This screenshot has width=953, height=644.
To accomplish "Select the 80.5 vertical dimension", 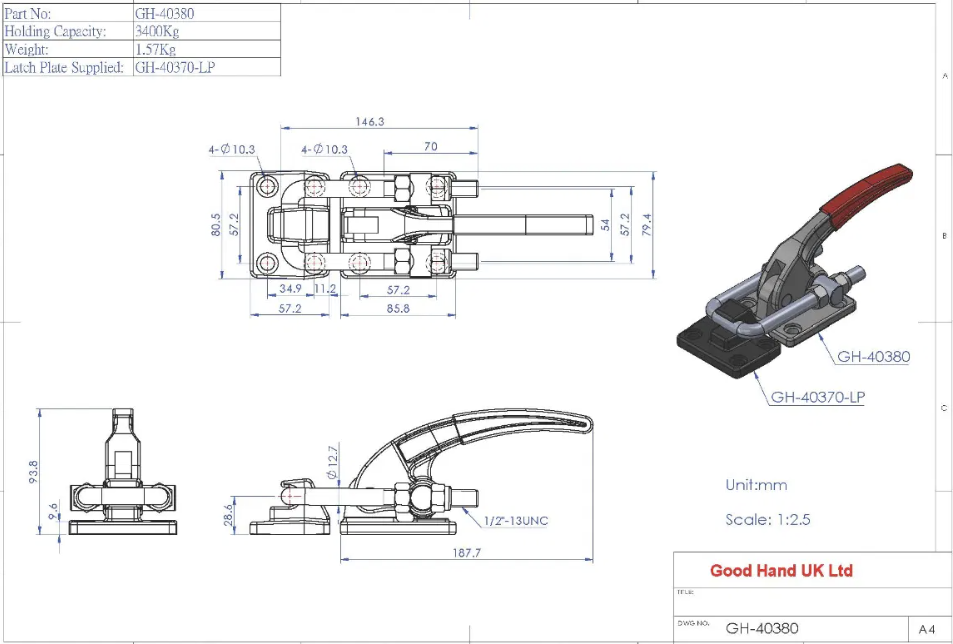I will click(x=216, y=224).
